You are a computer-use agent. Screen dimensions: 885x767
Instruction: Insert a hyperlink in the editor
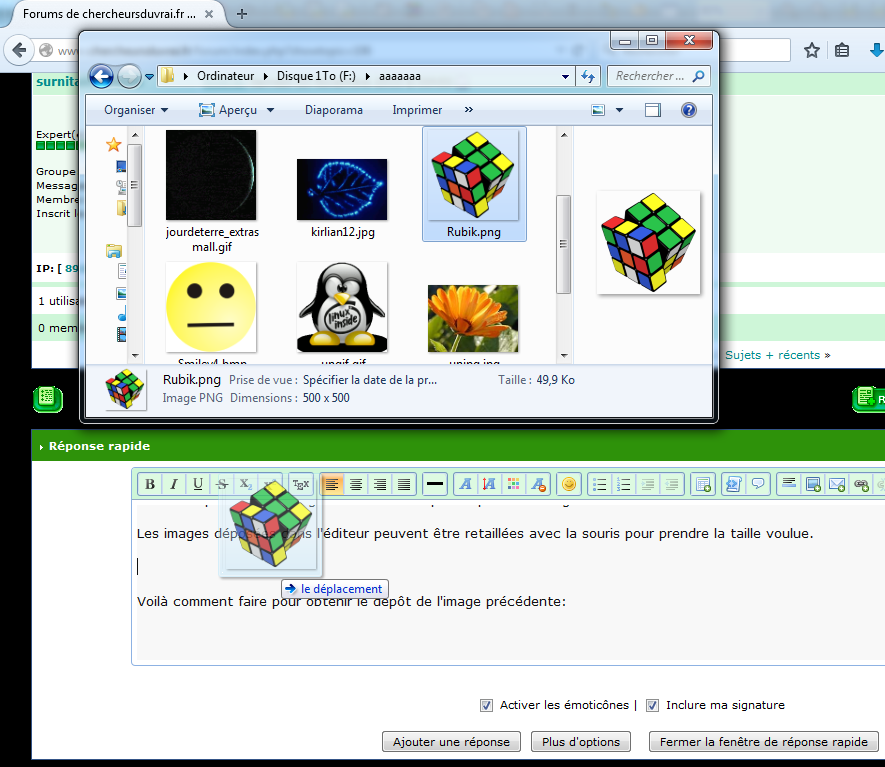click(861, 484)
